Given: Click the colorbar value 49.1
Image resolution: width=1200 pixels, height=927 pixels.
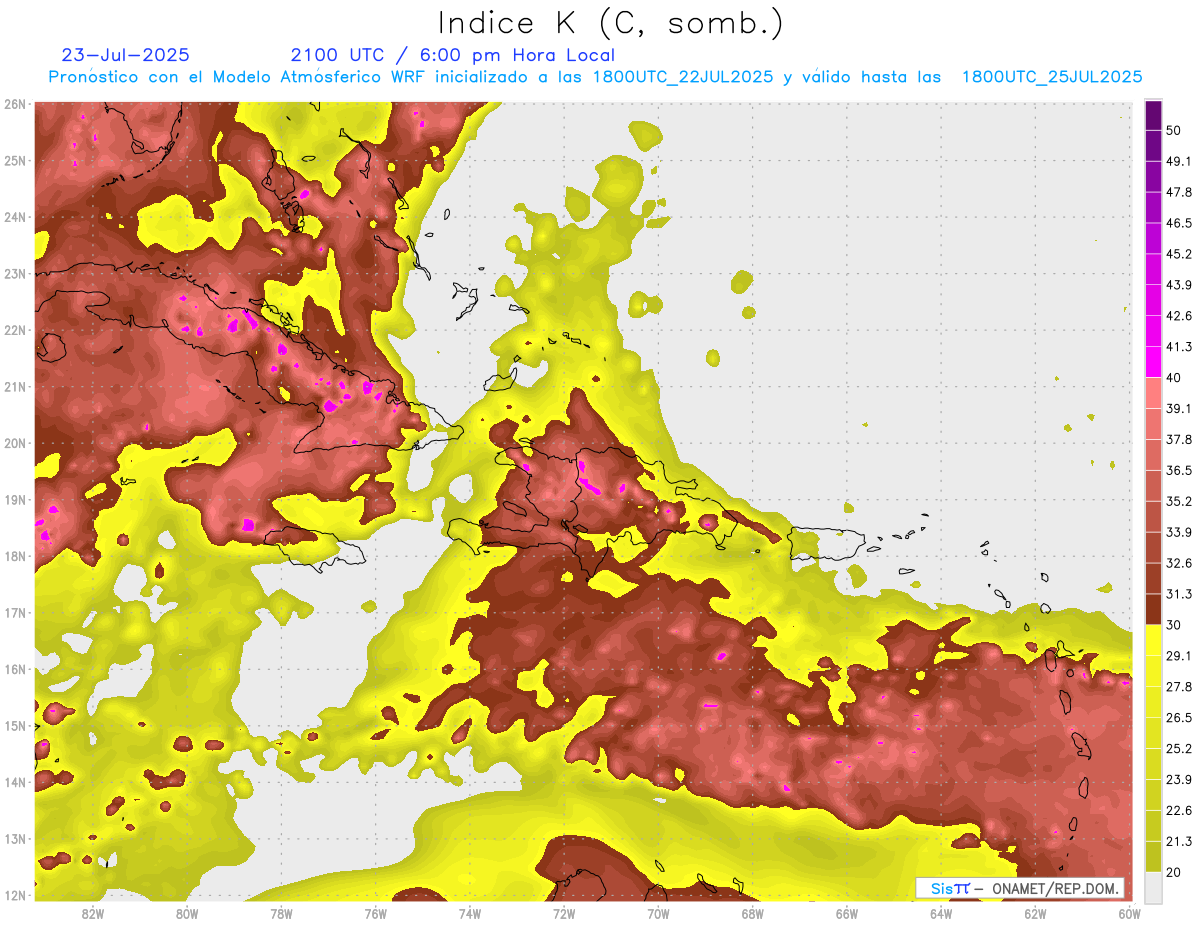Looking at the screenshot, I should [x=1179, y=161].
